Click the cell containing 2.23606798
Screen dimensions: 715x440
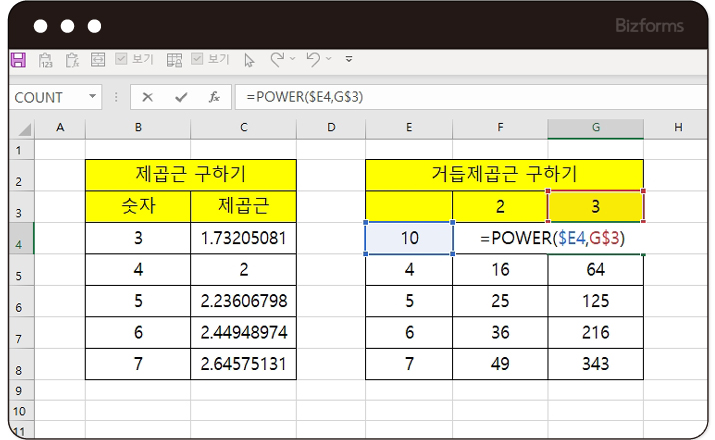(x=244, y=301)
